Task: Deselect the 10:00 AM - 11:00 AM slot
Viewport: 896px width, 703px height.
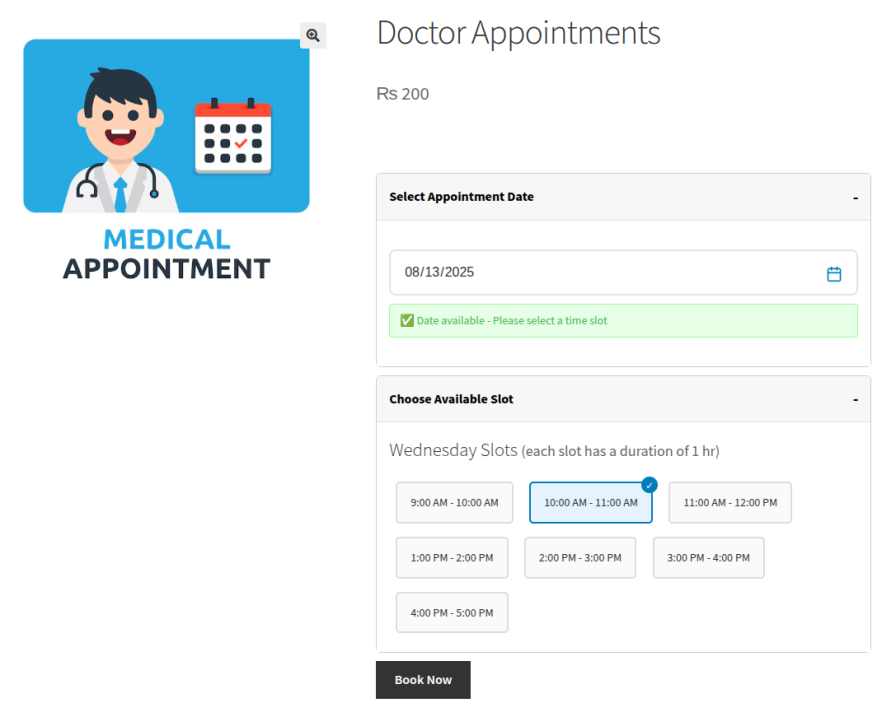Action: (590, 502)
